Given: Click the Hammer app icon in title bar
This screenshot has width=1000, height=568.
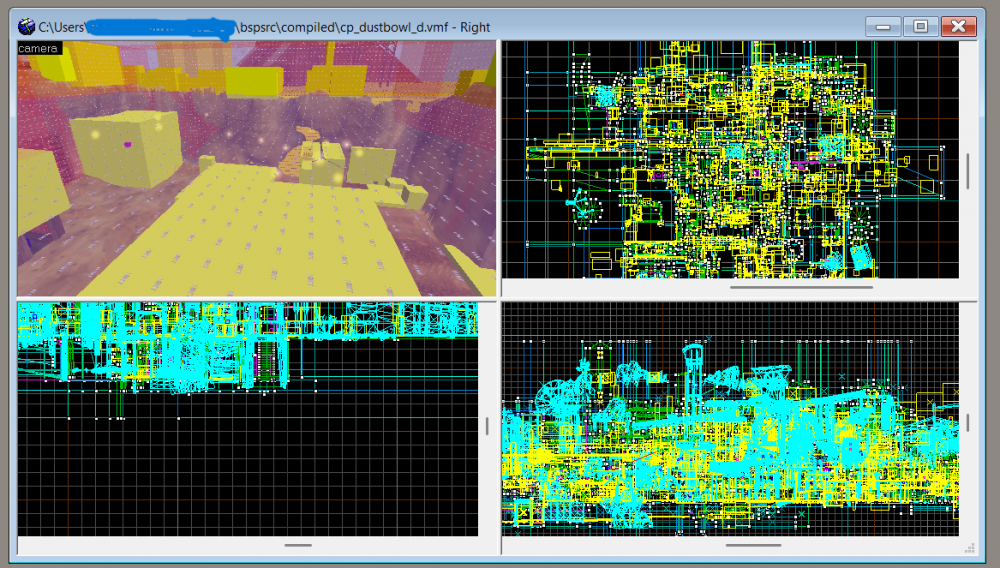Looking at the screenshot, I should click(x=26, y=27).
